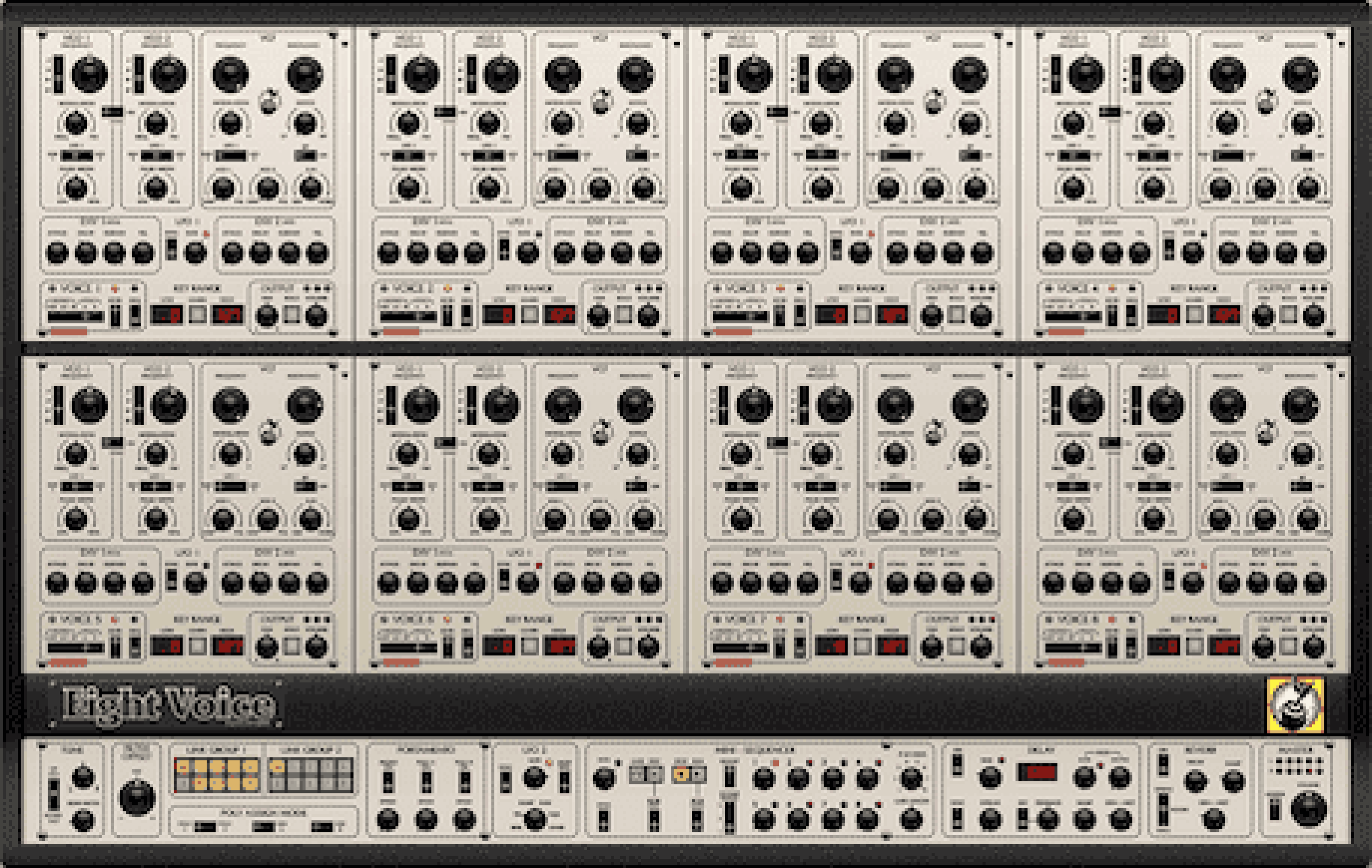Click the Eight Voice name plate logo
The image size is (1372, 868).
[166, 704]
